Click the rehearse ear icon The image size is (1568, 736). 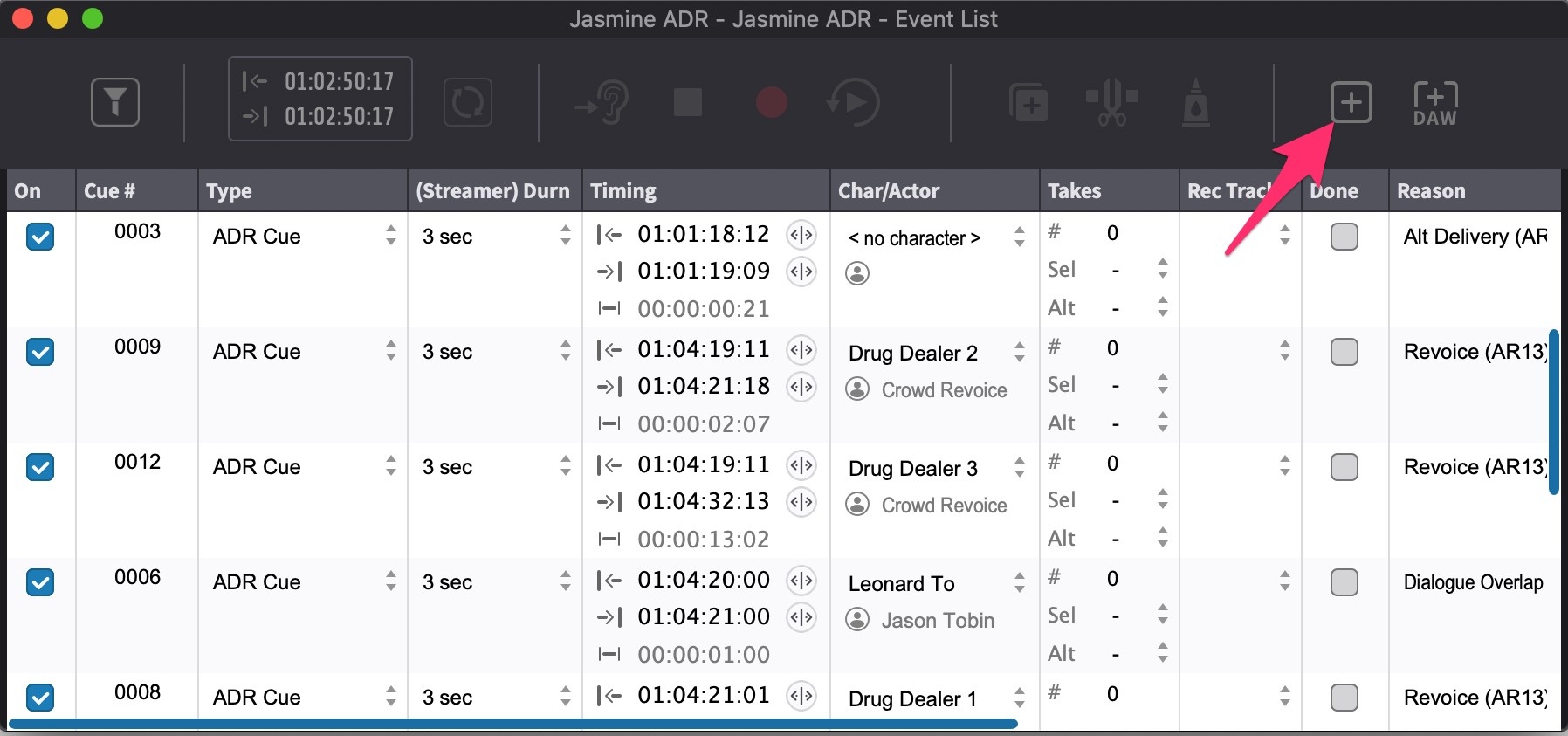(x=602, y=102)
